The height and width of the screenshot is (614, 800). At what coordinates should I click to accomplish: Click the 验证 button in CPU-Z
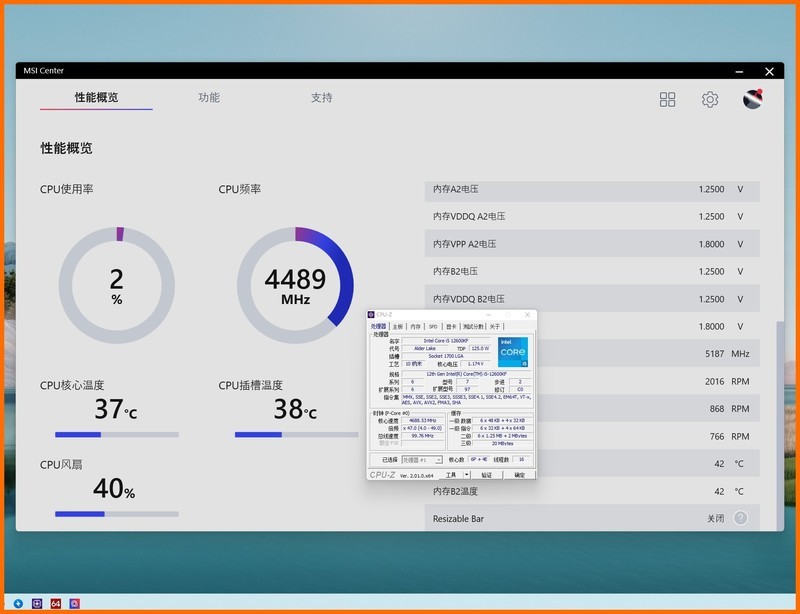tap(487, 475)
